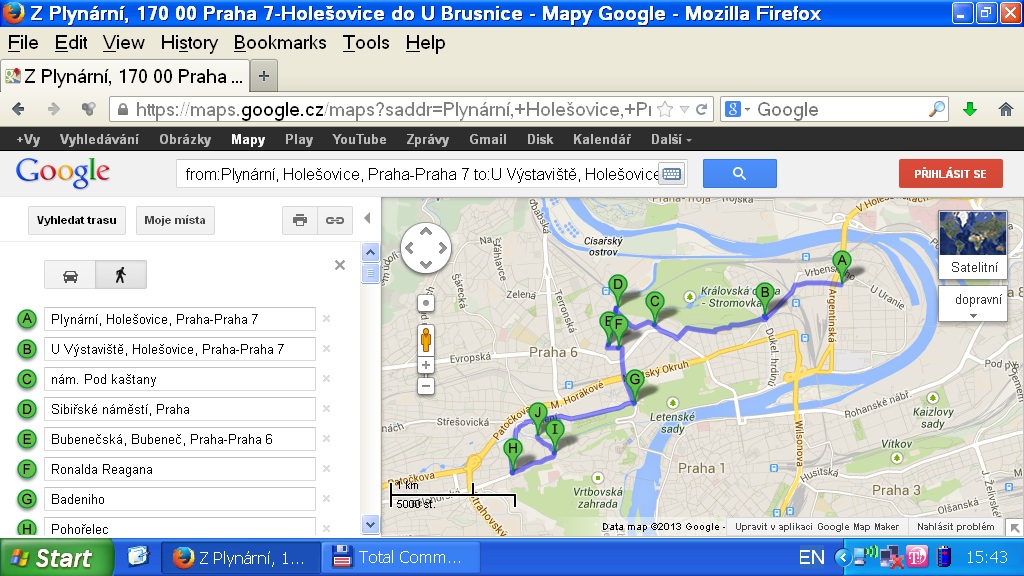Open Kalendář link in Google bar

click(601, 139)
